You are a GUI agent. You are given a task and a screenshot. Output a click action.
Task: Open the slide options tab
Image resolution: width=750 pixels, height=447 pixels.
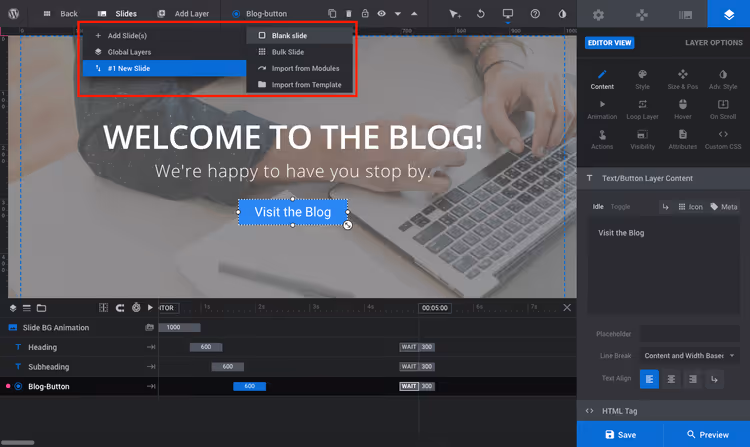click(x=685, y=14)
